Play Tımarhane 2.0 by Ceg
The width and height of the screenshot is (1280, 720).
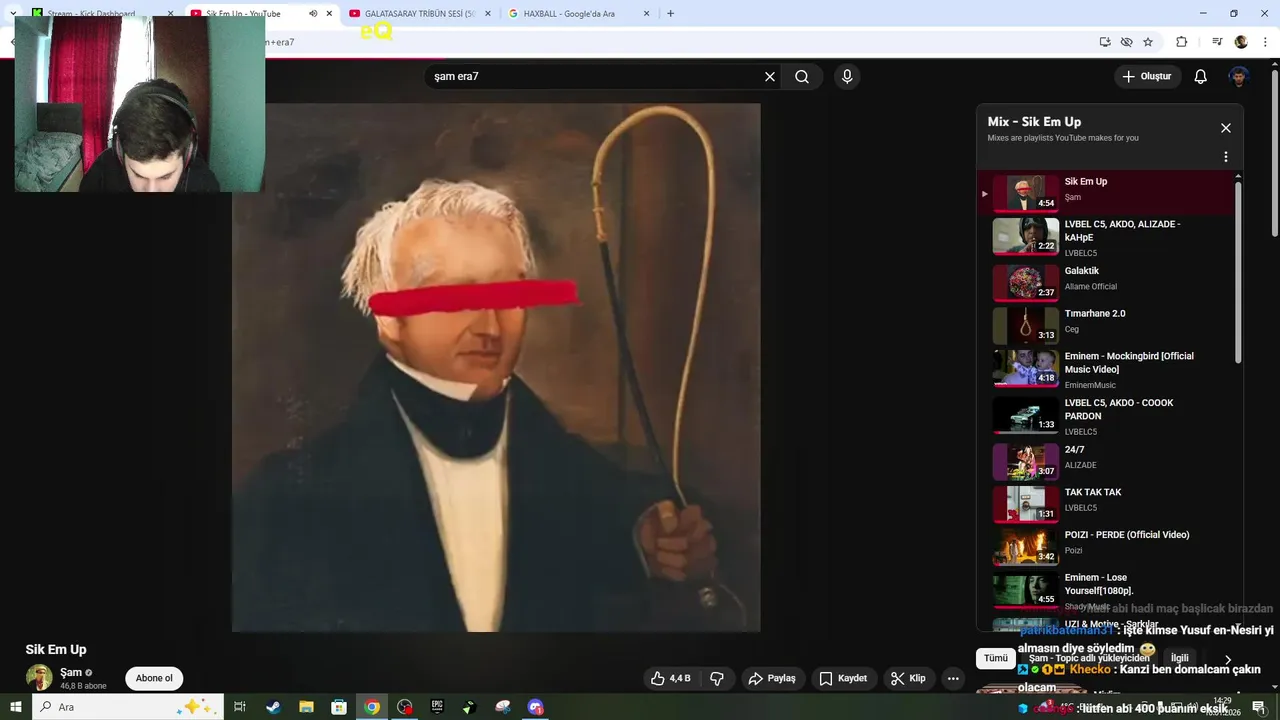pos(1106,325)
